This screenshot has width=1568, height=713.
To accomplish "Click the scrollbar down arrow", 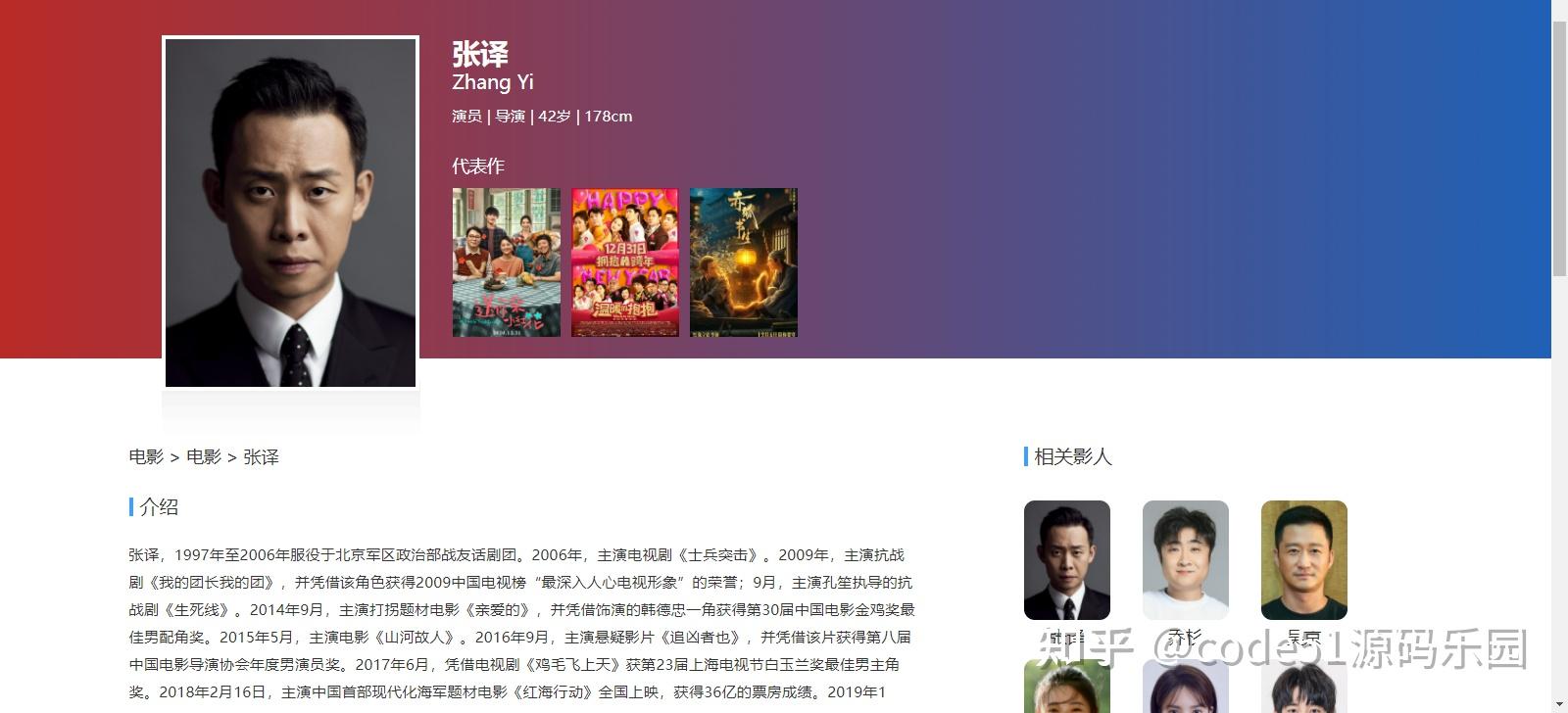I will [x=1559, y=704].
